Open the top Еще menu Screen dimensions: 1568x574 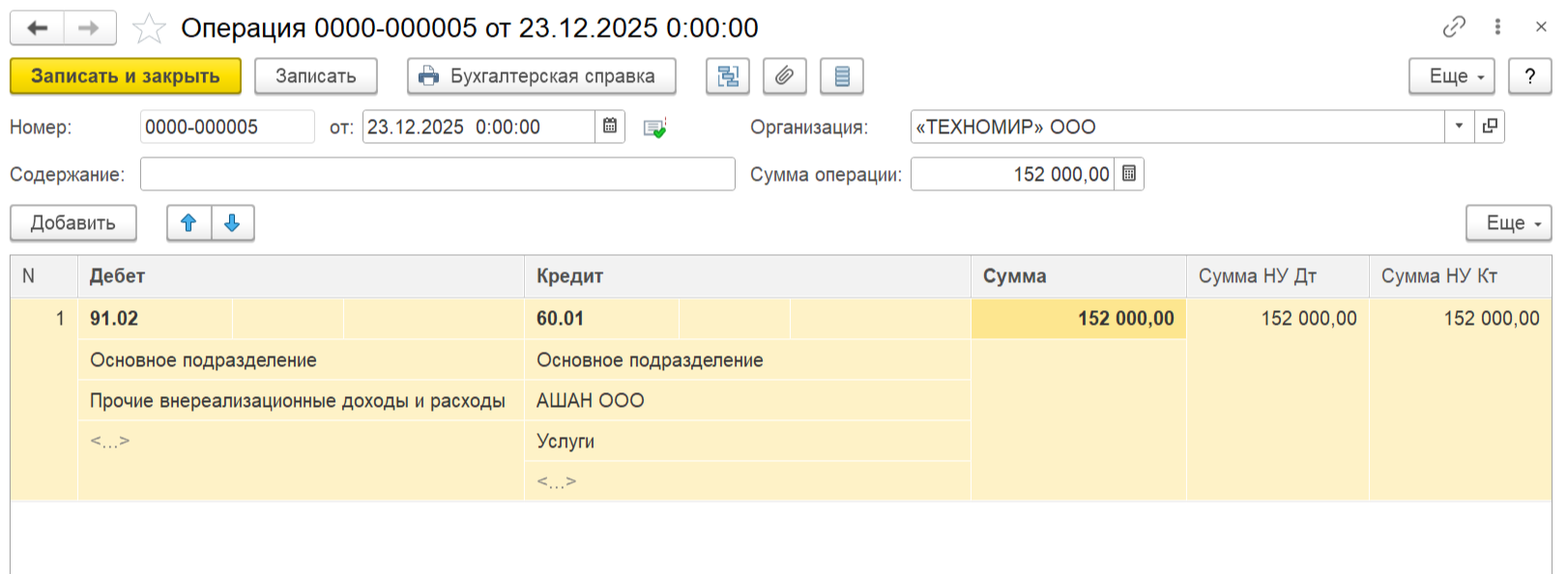point(1451,76)
